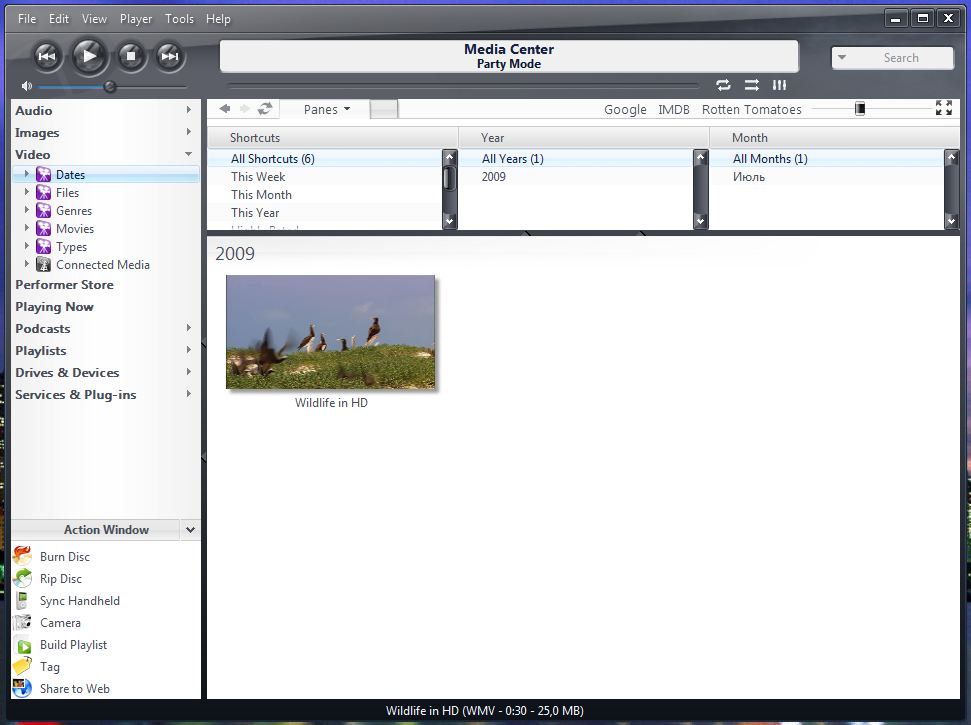Open Playing Now
The width and height of the screenshot is (971, 725).
point(54,306)
